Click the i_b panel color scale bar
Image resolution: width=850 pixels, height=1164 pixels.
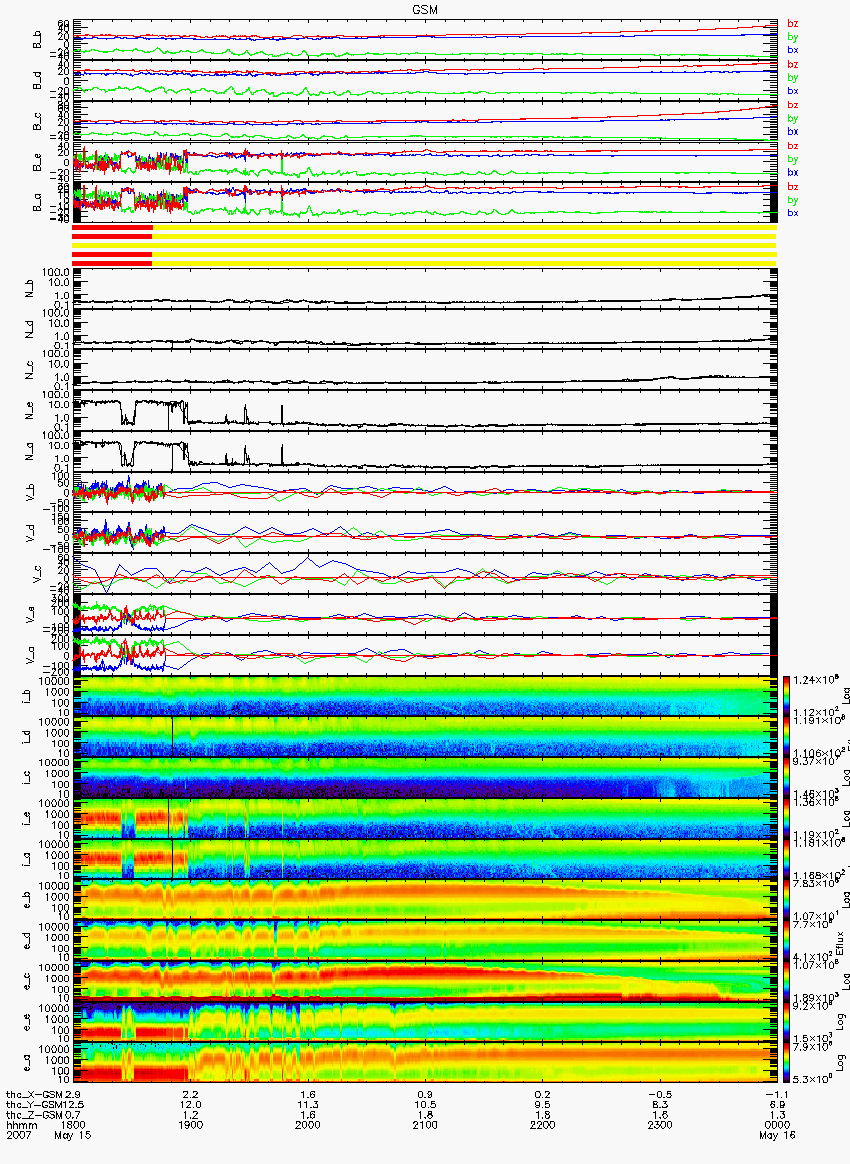click(784, 696)
